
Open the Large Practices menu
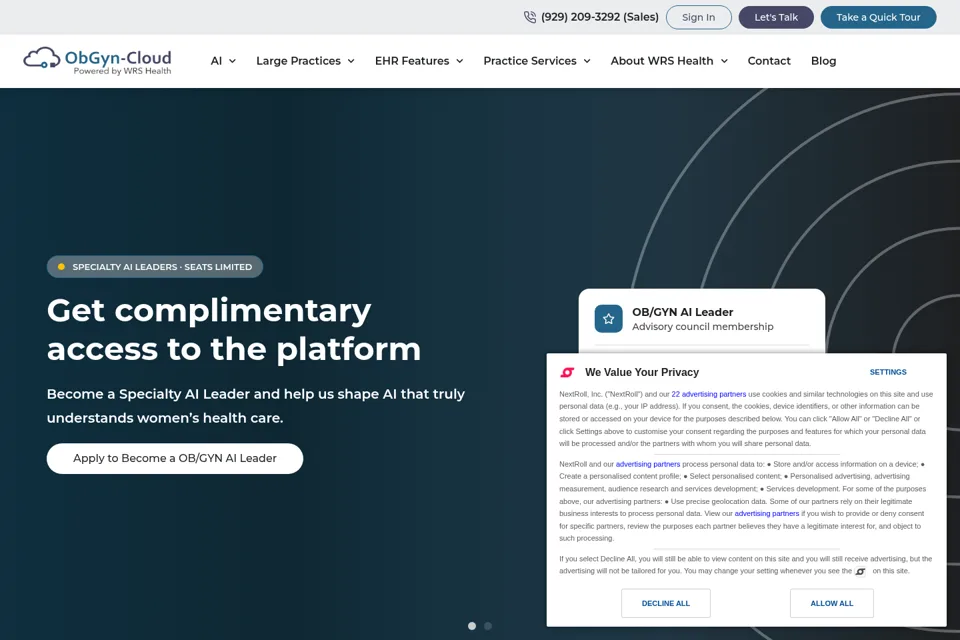(x=298, y=61)
